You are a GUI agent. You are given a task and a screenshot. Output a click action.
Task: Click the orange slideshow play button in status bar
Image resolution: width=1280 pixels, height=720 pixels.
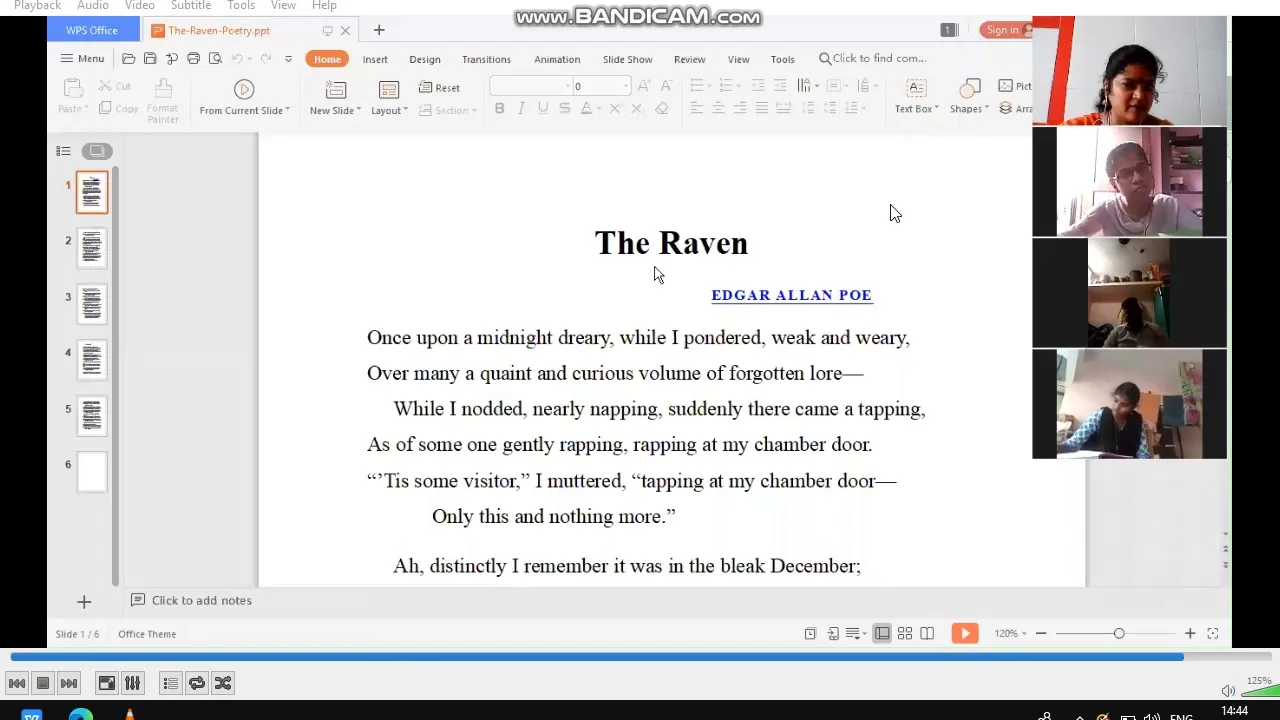pos(965,633)
